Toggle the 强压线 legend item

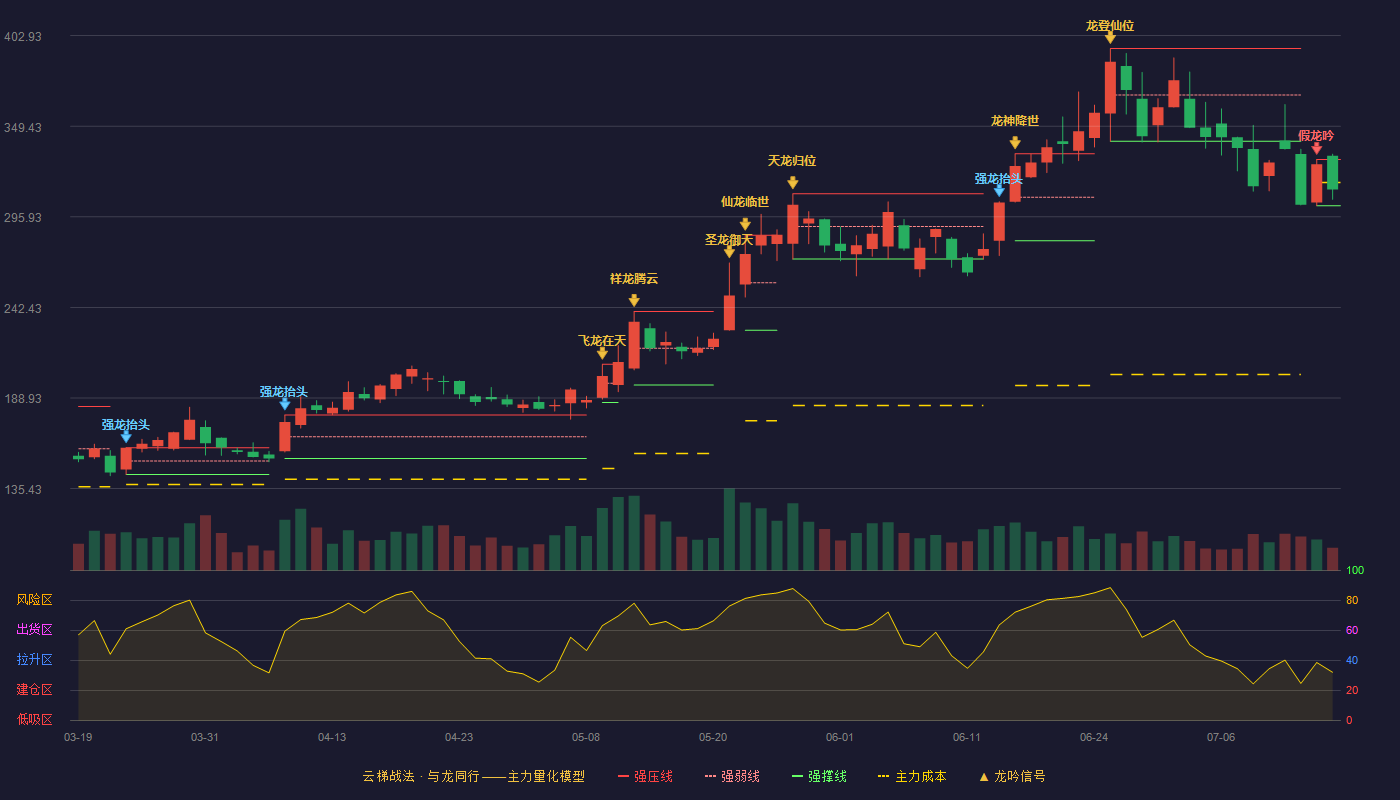click(645, 776)
